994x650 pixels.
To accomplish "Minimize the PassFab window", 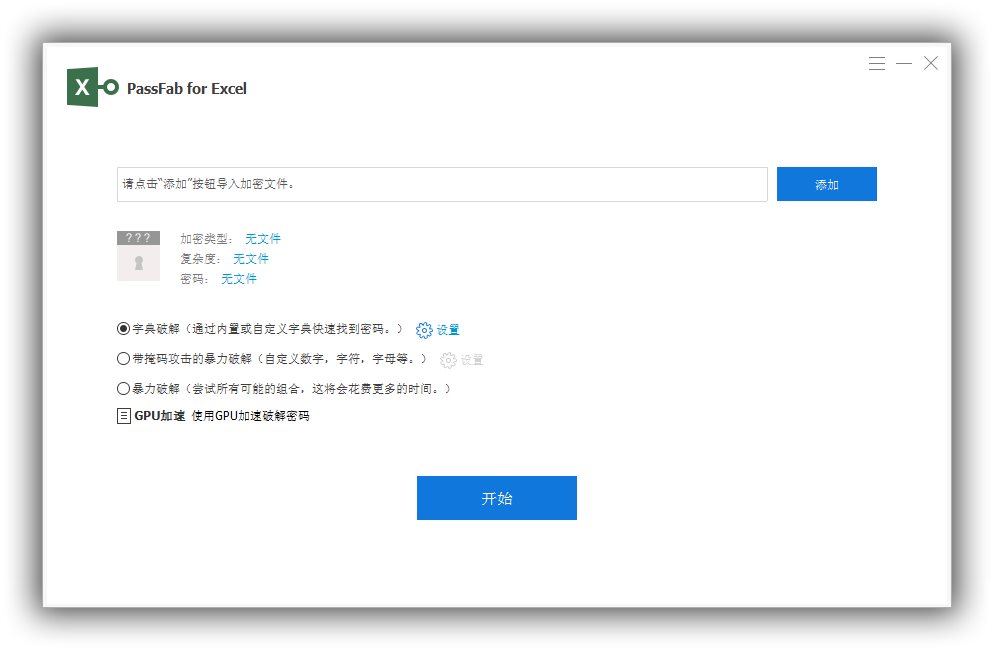I will 904,63.
